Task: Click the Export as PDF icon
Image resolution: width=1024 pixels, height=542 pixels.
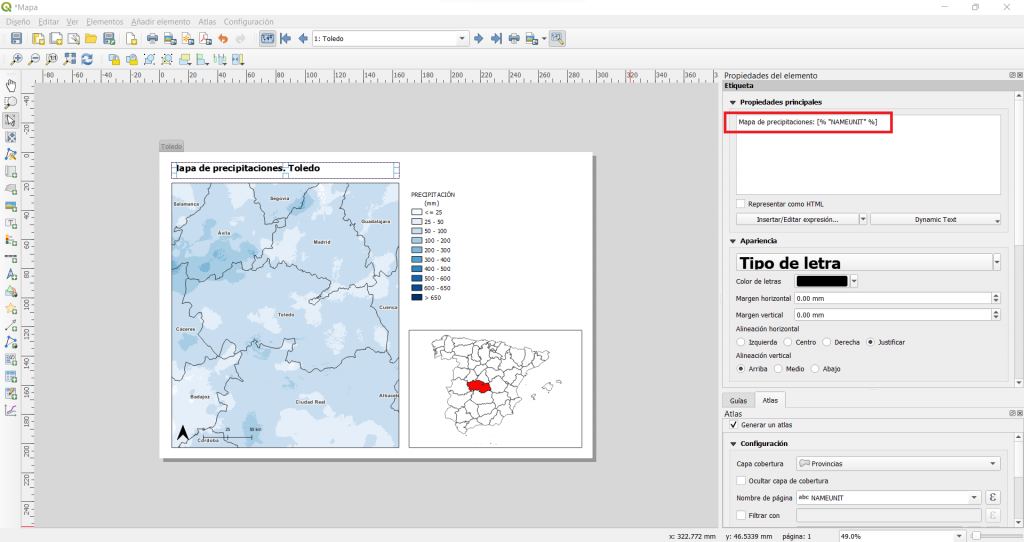Action: click(x=205, y=39)
